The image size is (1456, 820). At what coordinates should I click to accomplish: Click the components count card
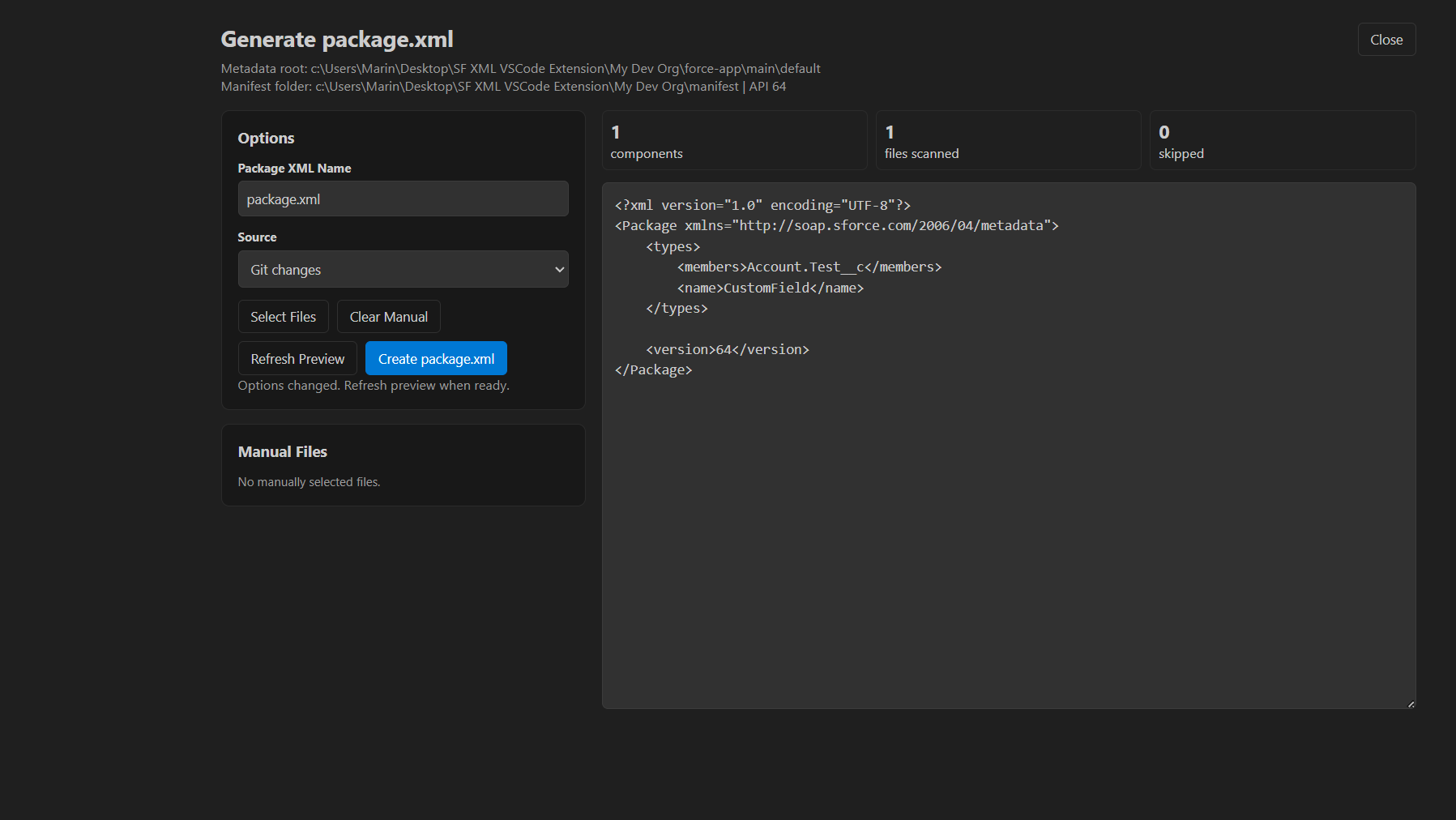(x=734, y=141)
